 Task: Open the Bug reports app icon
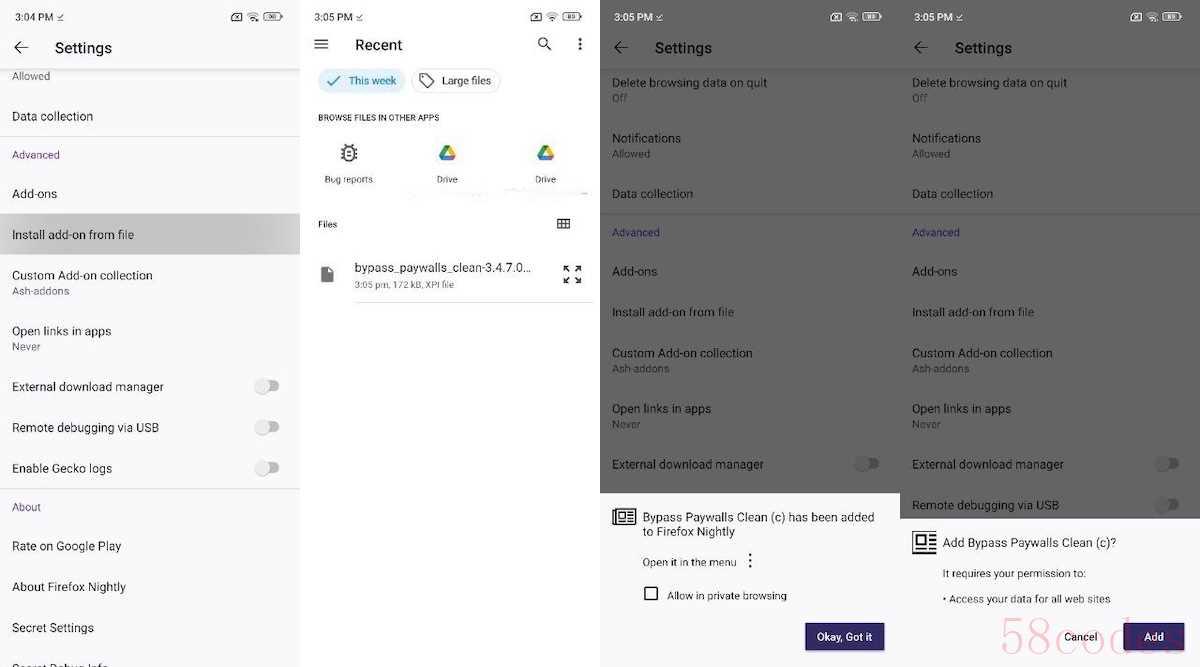pos(349,162)
